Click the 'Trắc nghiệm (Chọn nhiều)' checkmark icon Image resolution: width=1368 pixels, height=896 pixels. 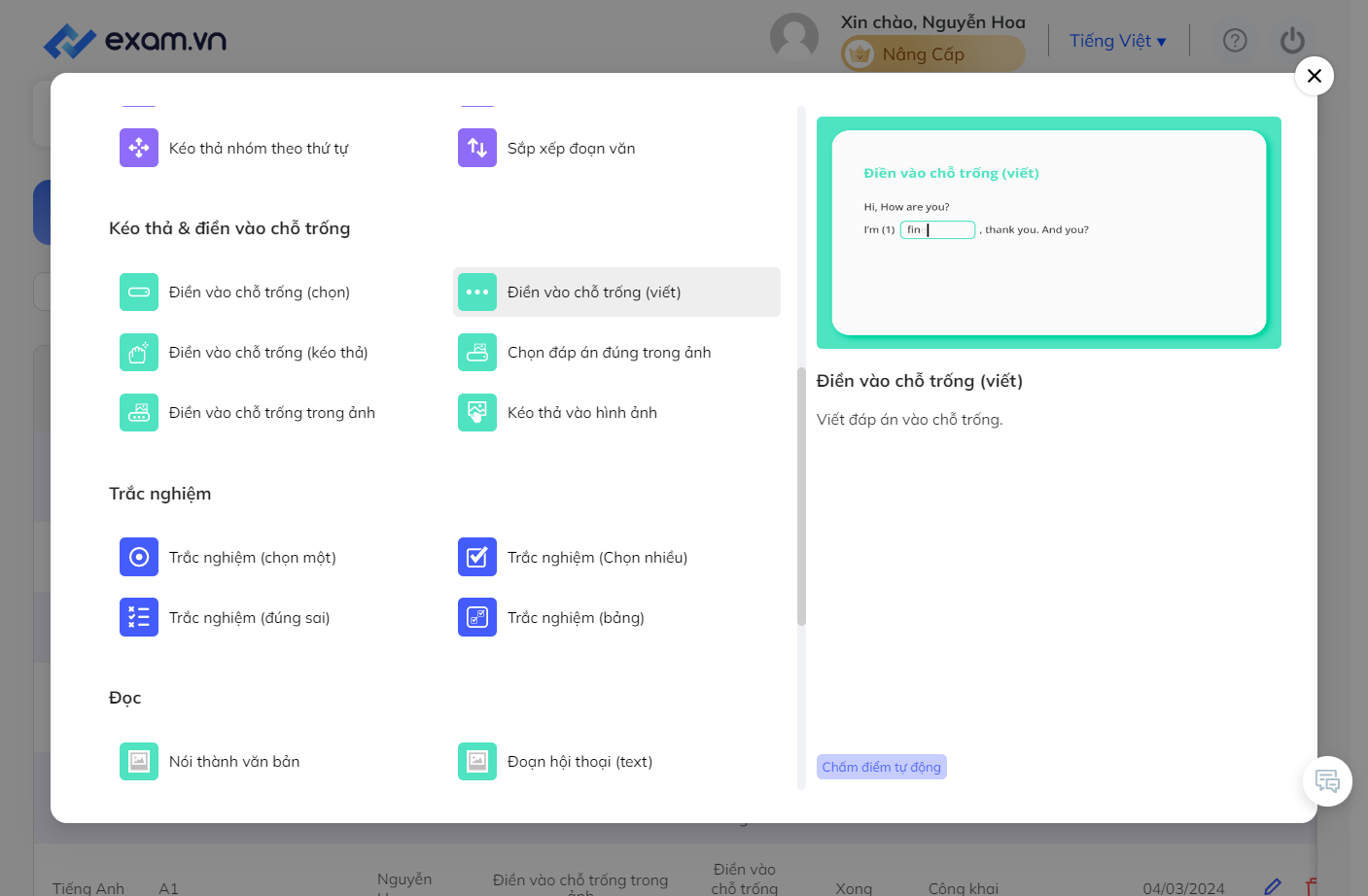tap(477, 557)
